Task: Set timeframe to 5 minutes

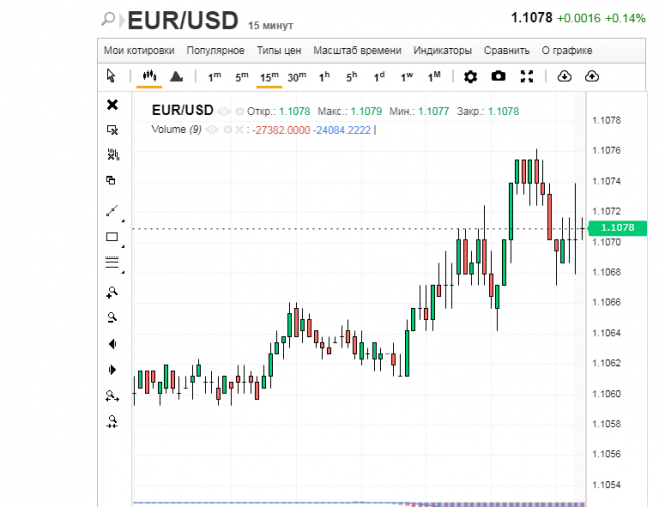Action: pyautogui.click(x=242, y=77)
